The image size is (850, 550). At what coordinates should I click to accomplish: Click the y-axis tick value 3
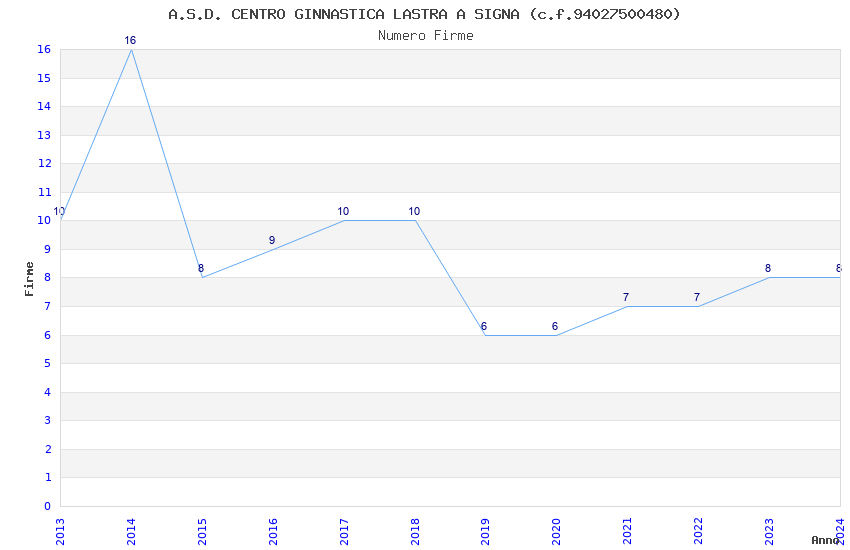(48, 420)
